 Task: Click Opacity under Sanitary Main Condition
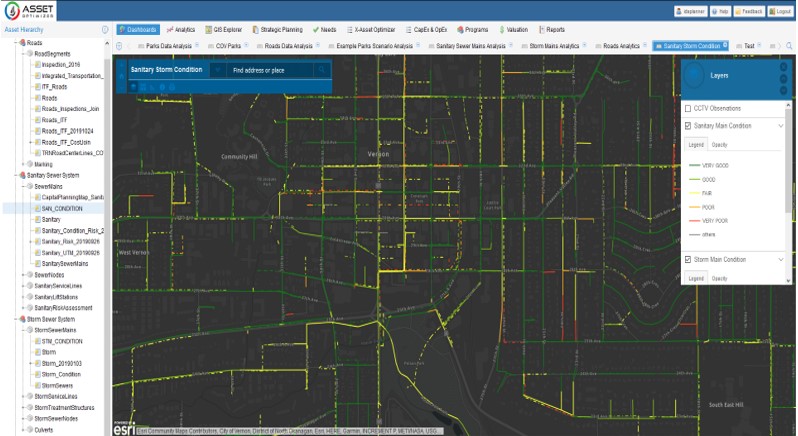pyautogui.click(x=719, y=145)
